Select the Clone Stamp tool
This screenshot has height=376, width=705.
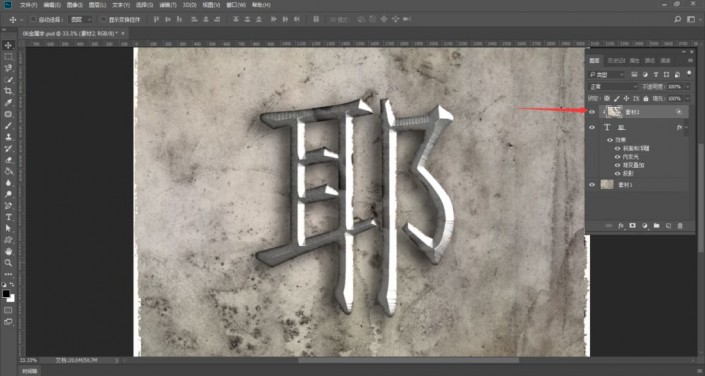[x=8, y=137]
